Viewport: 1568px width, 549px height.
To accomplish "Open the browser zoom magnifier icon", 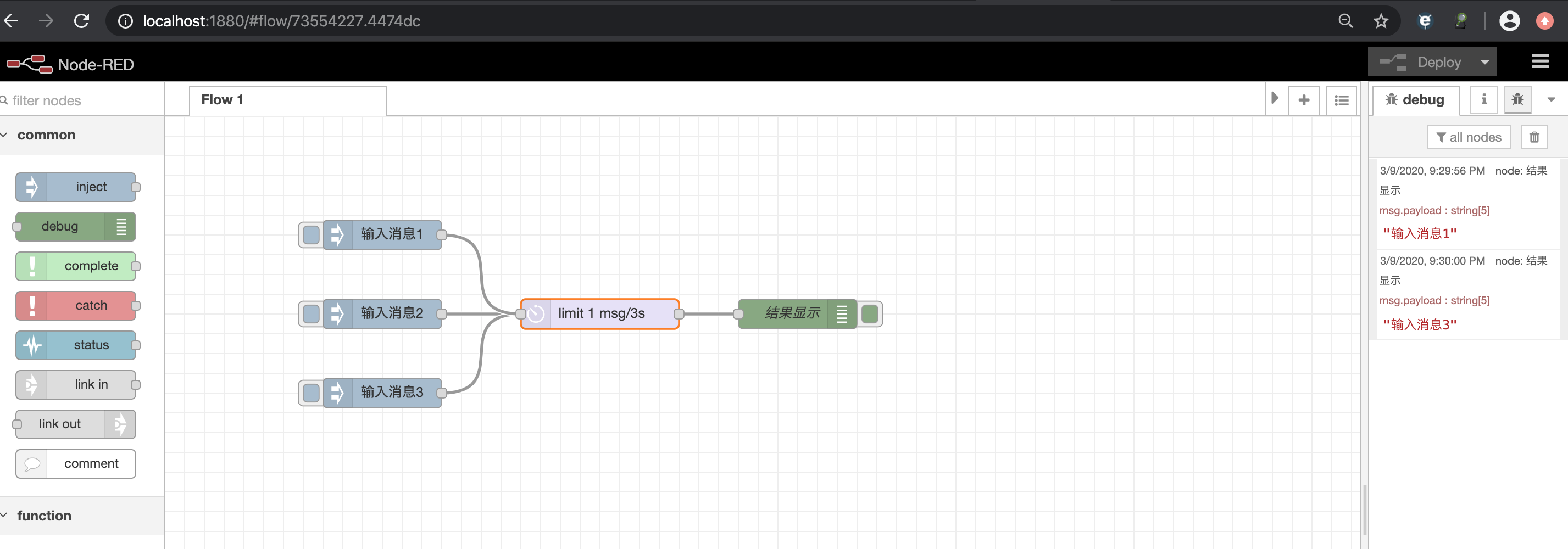I will click(1345, 21).
